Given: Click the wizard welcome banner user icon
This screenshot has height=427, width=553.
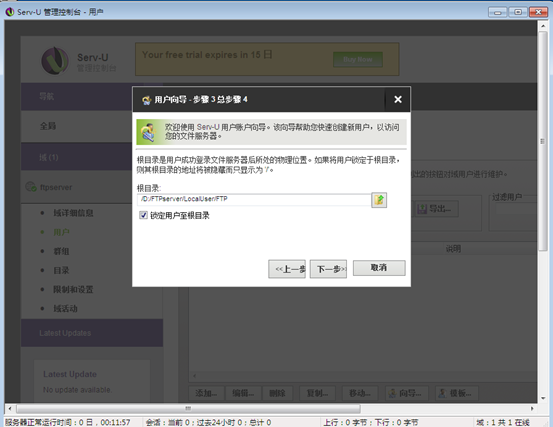Looking at the screenshot, I should click(x=148, y=132).
